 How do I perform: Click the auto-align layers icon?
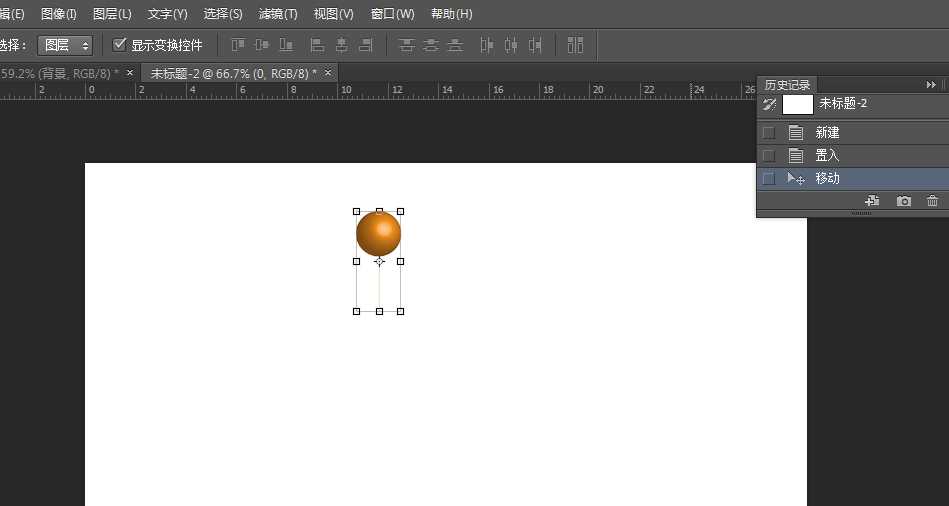pos(575,45)
